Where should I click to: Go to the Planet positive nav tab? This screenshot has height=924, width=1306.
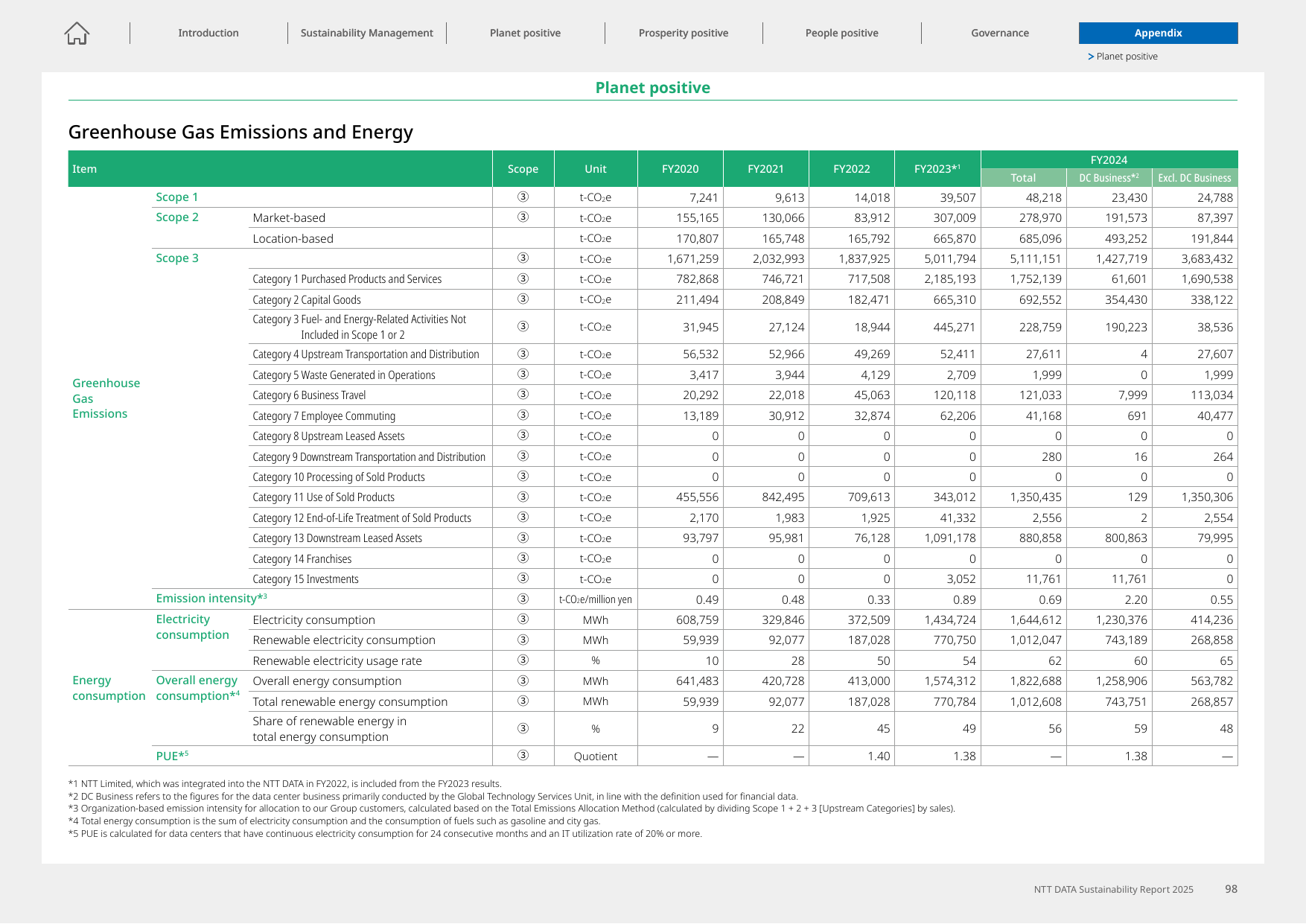(525, 33)
